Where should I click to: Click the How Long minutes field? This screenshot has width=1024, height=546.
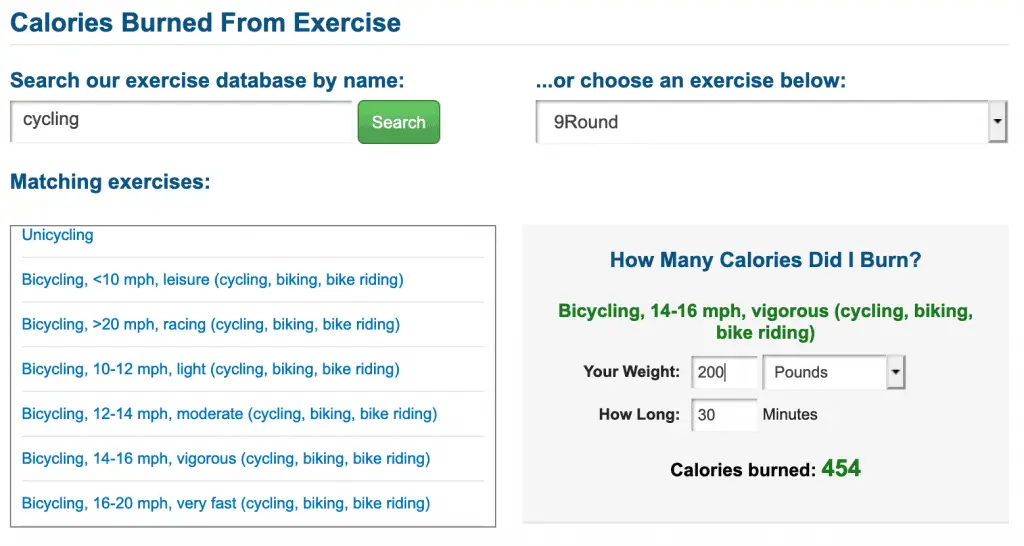(724, 415)
